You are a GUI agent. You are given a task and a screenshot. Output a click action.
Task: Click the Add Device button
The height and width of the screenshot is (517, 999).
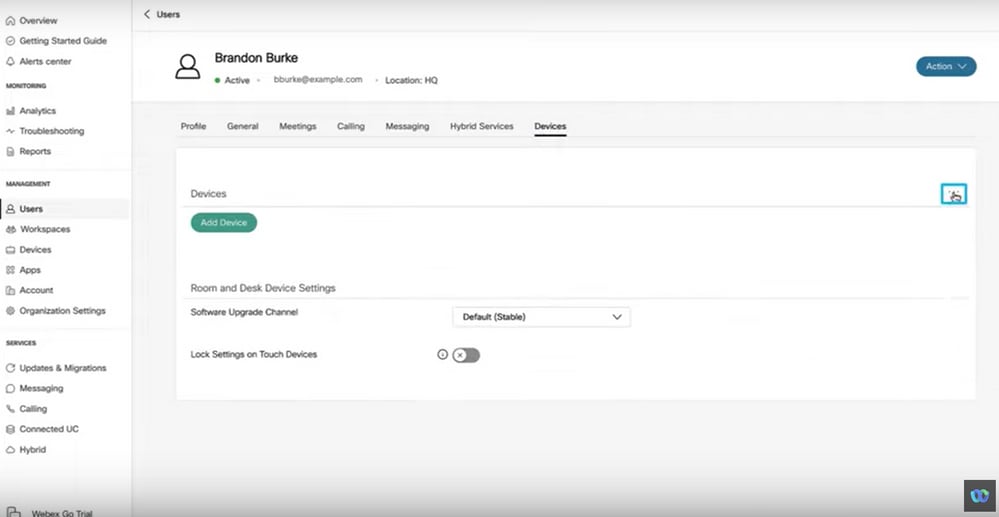pos(224,222)
